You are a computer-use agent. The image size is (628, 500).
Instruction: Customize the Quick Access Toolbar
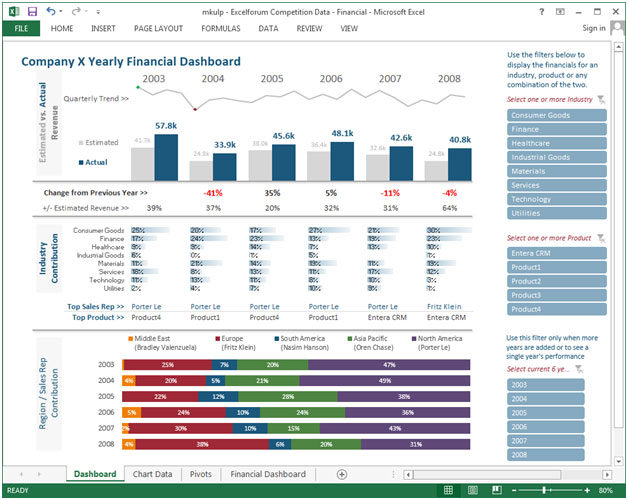click(x=98, y=12)
